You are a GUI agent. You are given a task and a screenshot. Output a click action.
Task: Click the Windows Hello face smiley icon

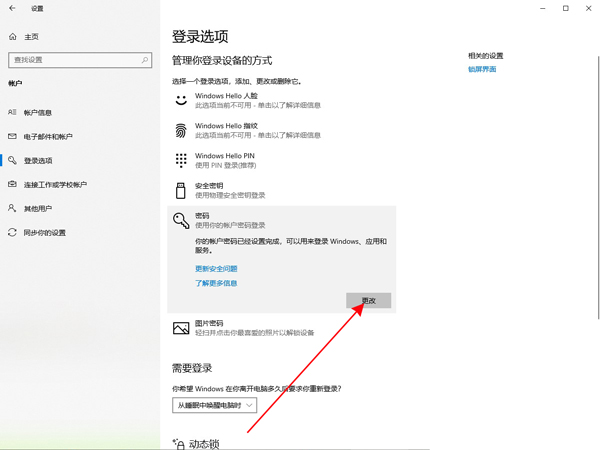click(x=181, y=100)
